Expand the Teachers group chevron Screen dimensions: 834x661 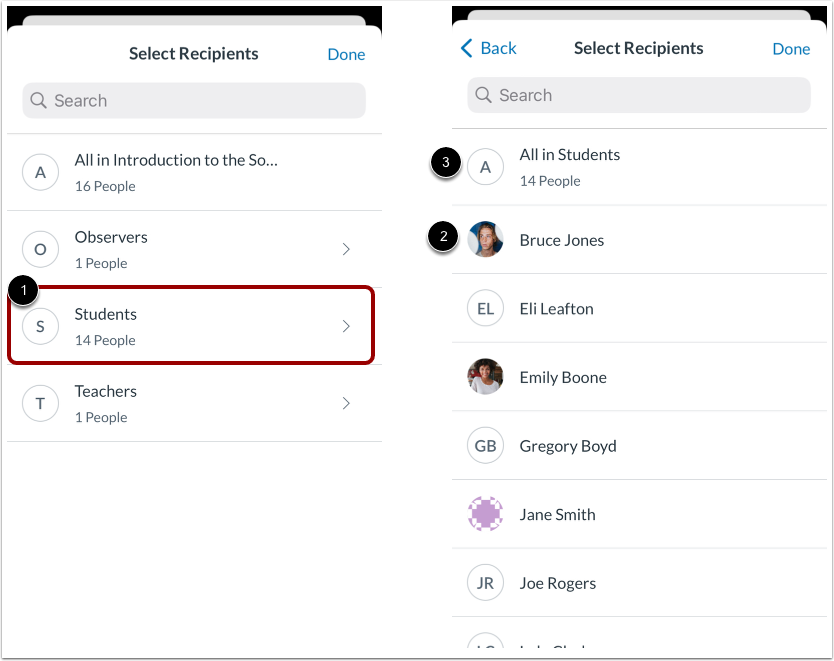point(346,403)
